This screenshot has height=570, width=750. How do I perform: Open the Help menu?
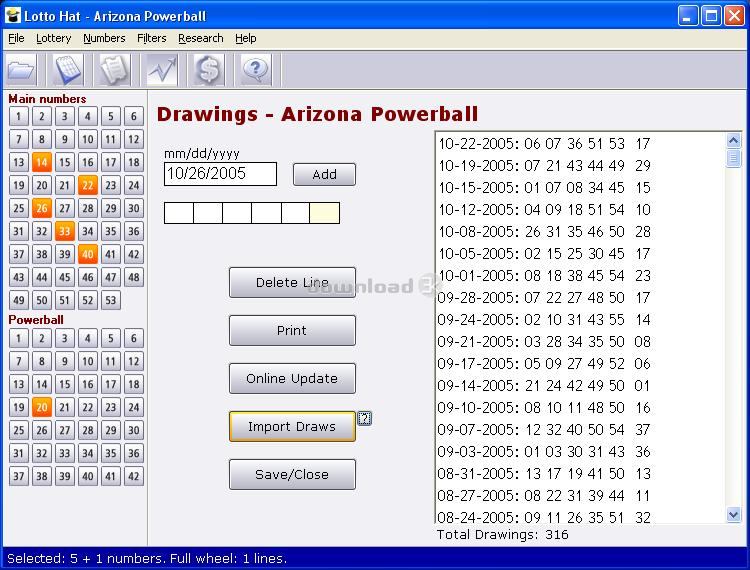[x=246, y=38]
